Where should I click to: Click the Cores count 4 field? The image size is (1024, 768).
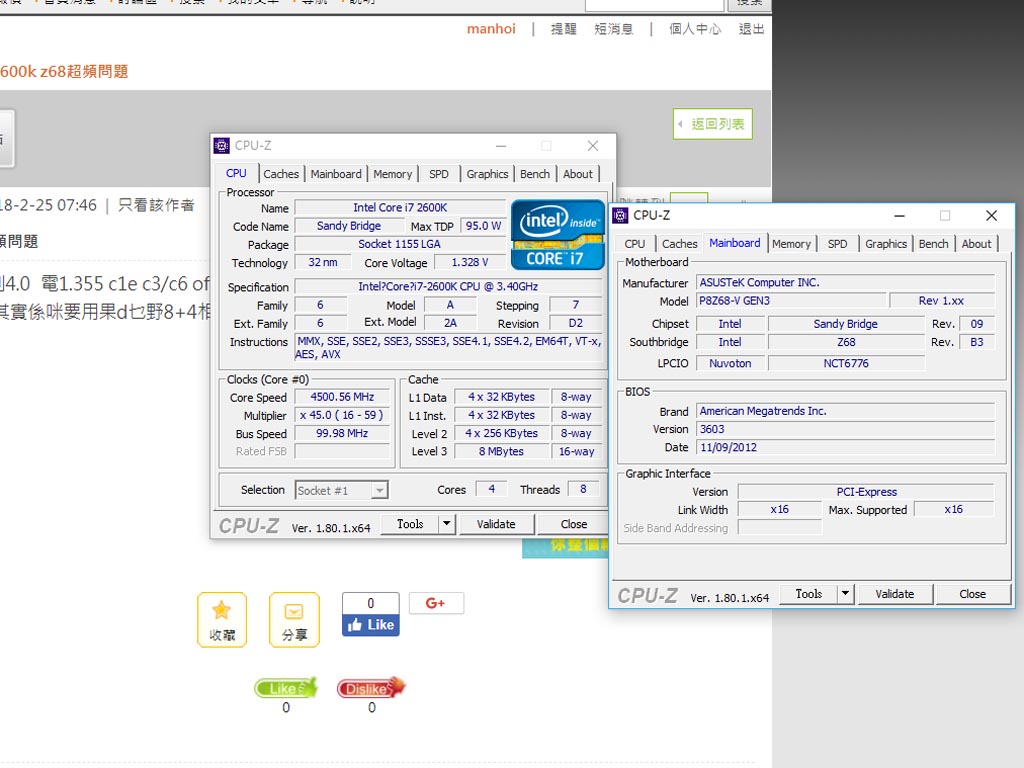point(491,489)
